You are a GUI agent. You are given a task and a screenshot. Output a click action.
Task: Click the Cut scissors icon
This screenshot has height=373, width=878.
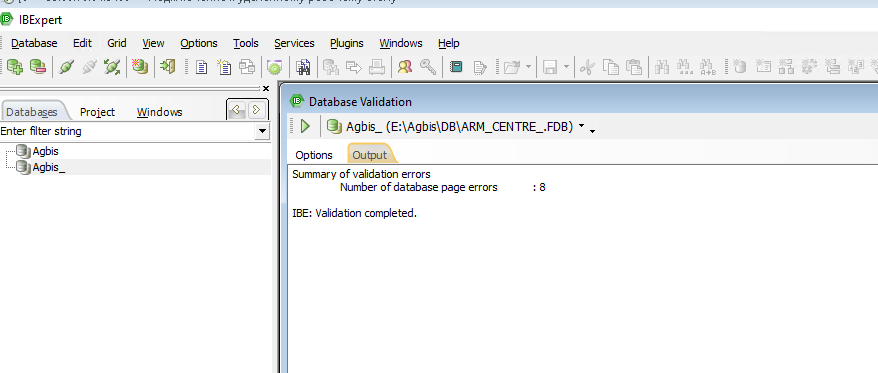pos(587,68)
